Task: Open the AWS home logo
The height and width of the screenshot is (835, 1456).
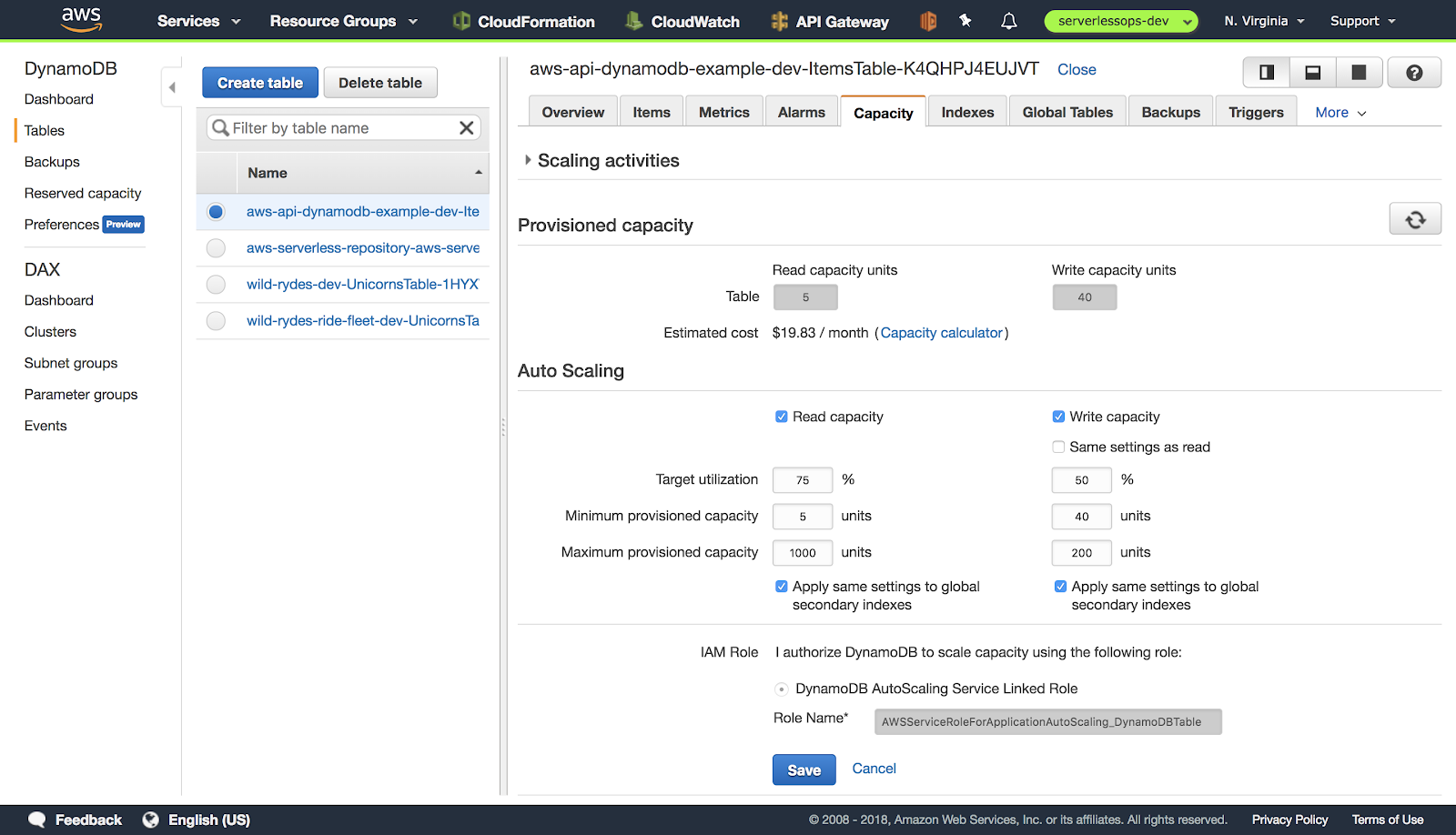Action: [81, 19]
